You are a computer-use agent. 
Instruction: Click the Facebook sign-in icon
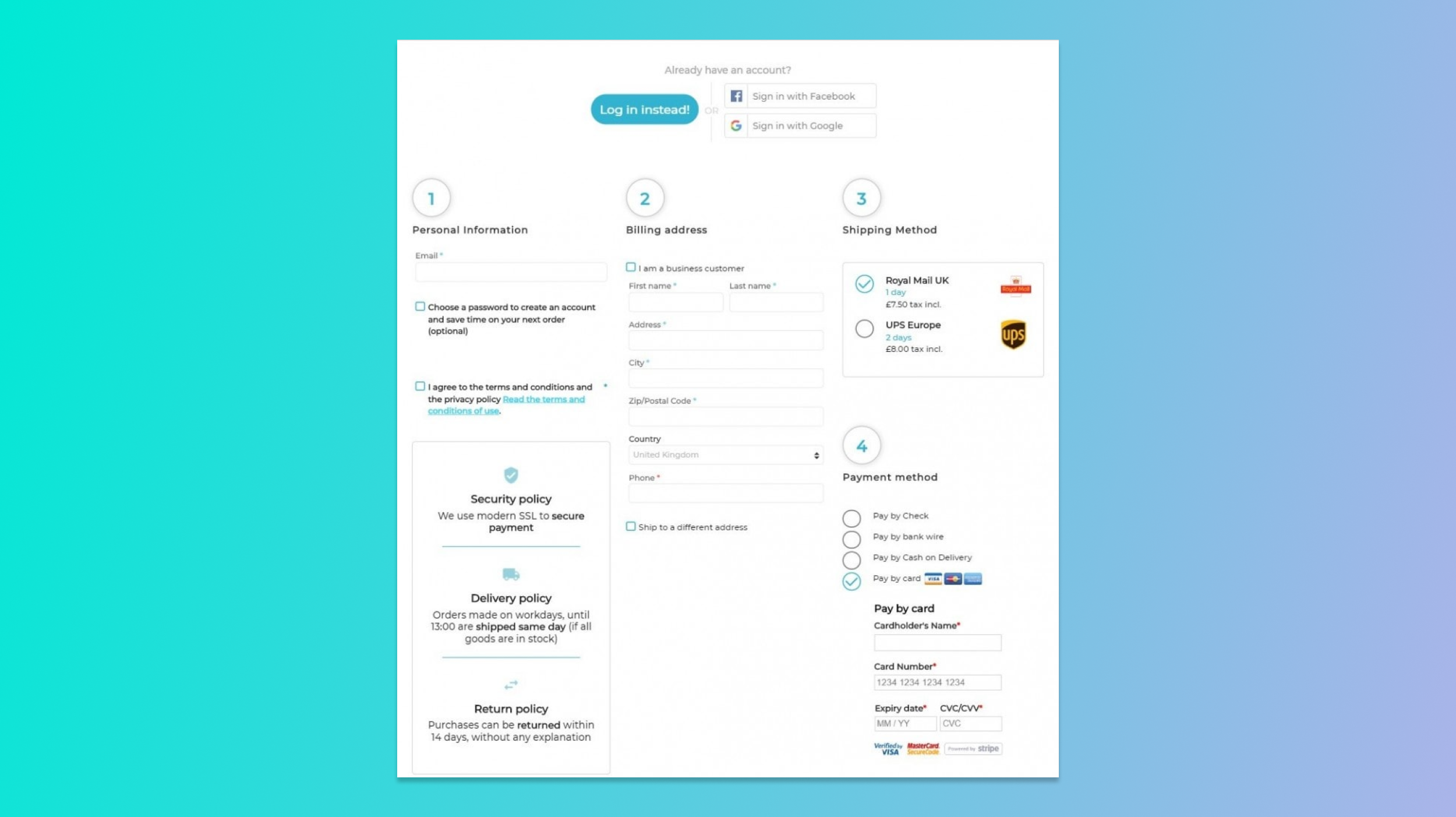point(736,95)
